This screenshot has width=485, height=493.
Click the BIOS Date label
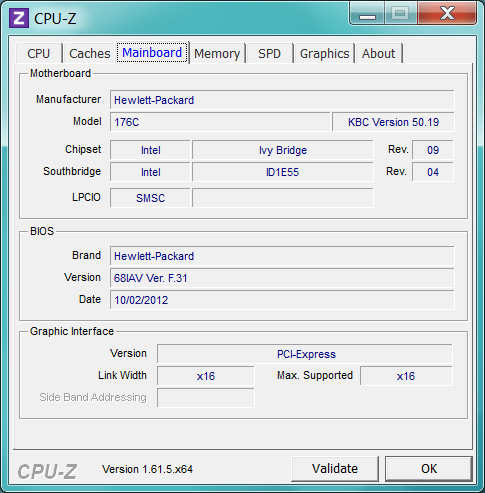90,299
